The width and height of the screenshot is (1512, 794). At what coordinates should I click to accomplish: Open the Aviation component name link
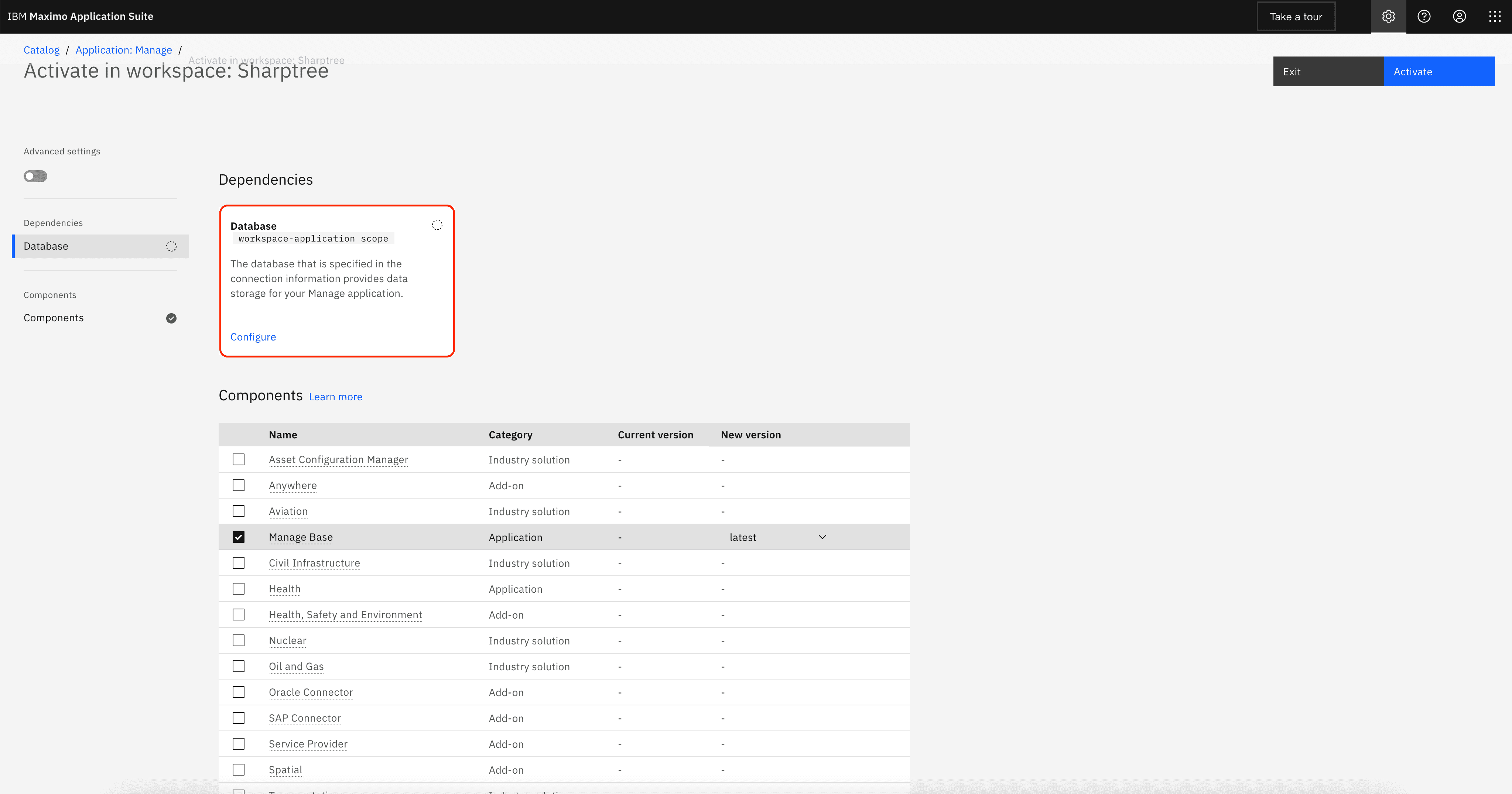(288, 511)
